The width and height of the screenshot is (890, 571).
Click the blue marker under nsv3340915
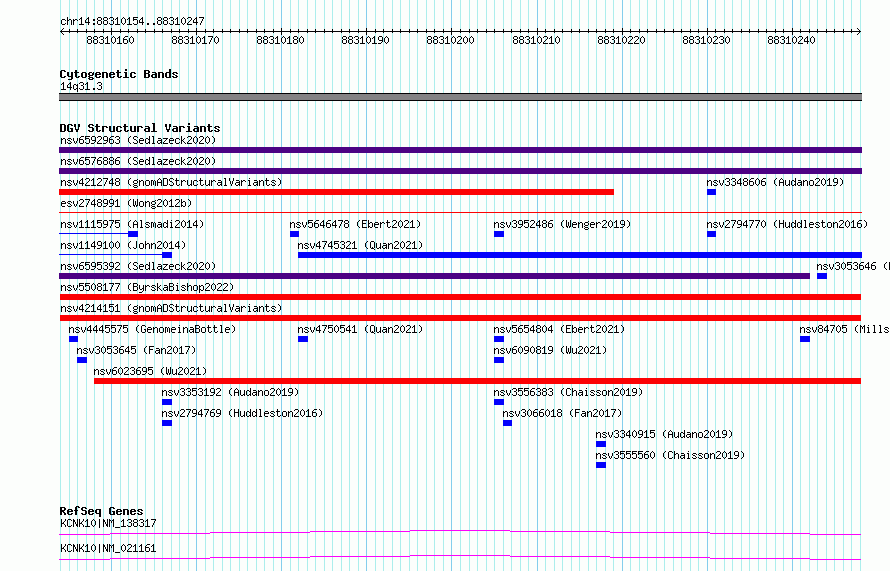[x=601, y=444]
